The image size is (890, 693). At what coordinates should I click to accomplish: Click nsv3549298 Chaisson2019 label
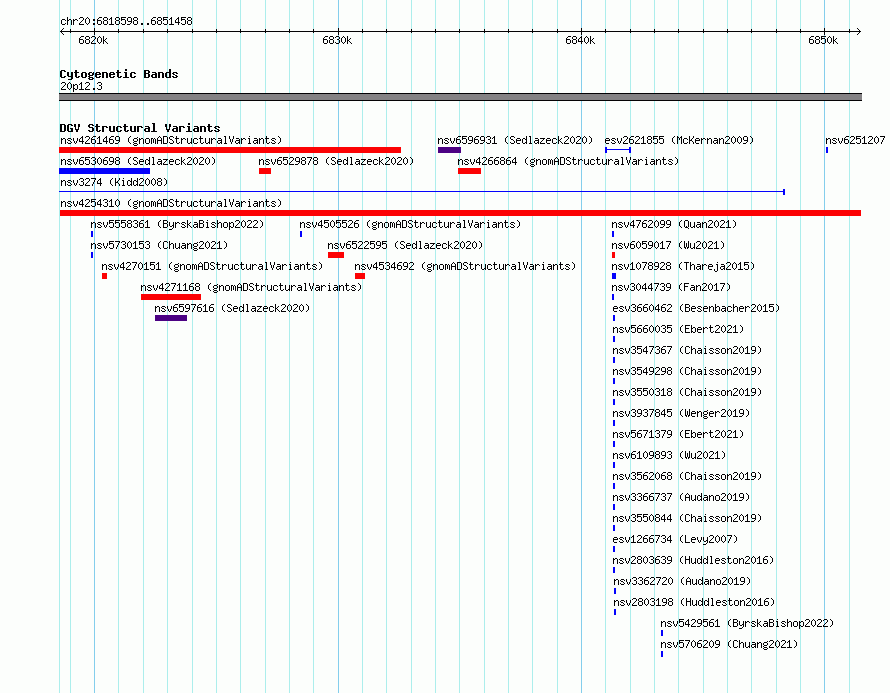coord(687,371)
